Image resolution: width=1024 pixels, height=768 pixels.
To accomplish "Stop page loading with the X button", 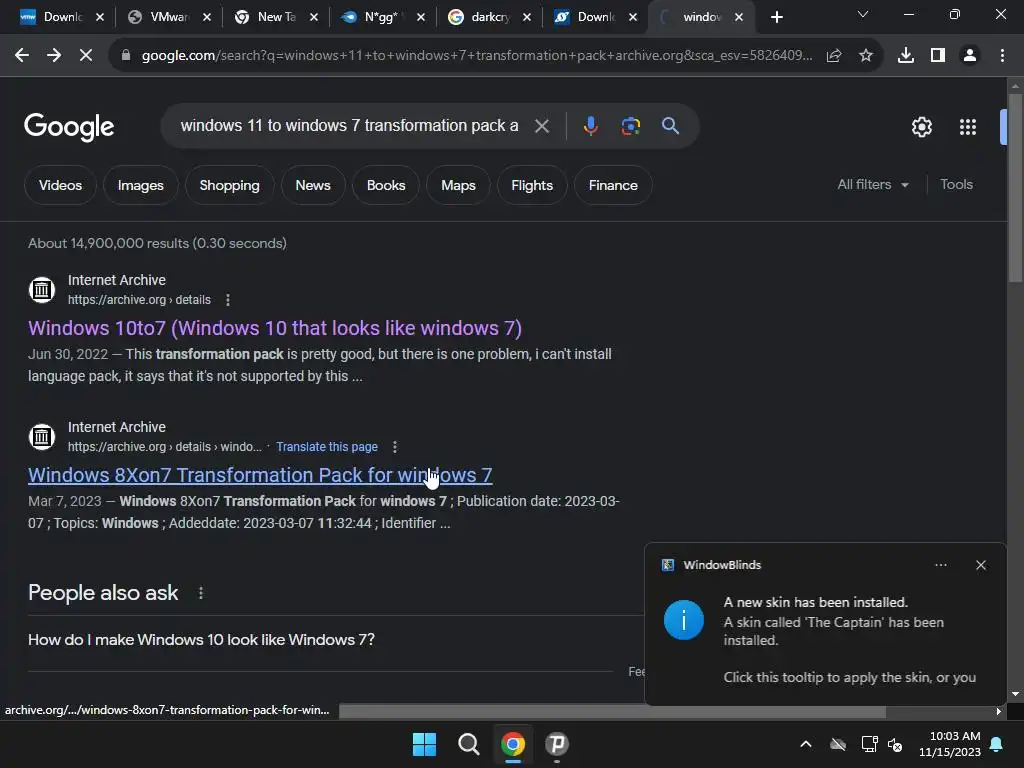I will coord(86,56).
